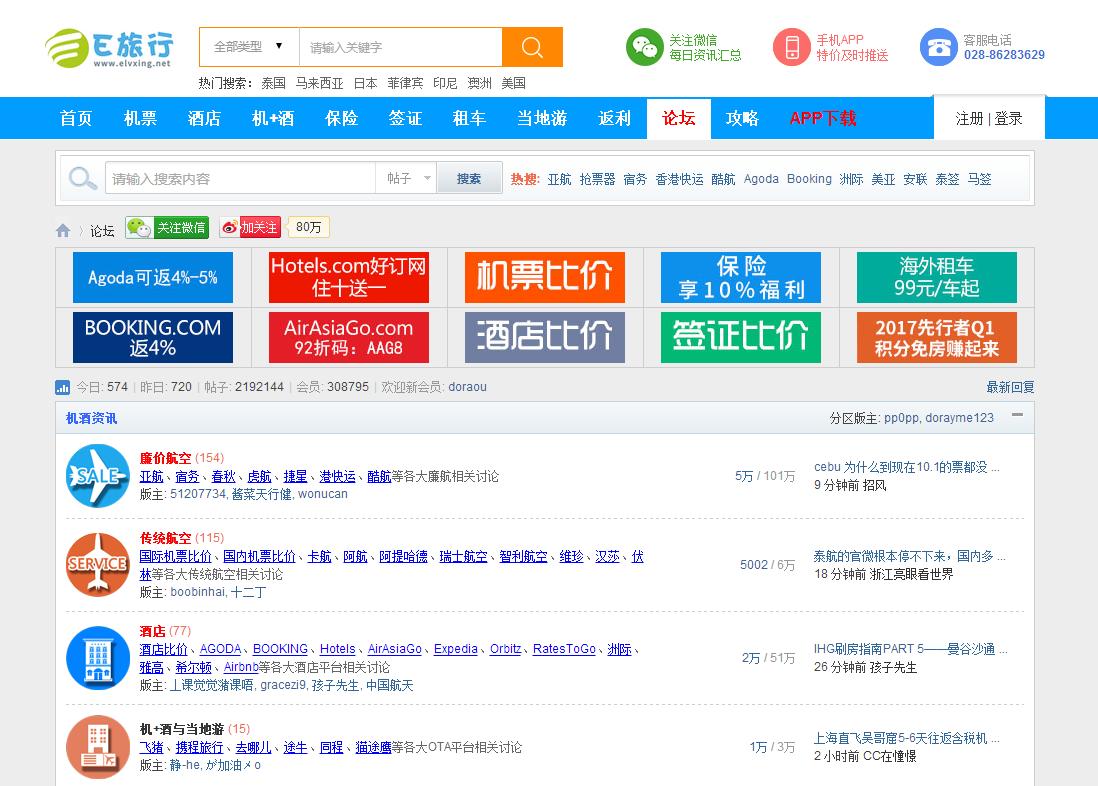Open the blue hotel building icon for 酒店
This screenshot has width=1098, height=786.
tap(97, 658)
